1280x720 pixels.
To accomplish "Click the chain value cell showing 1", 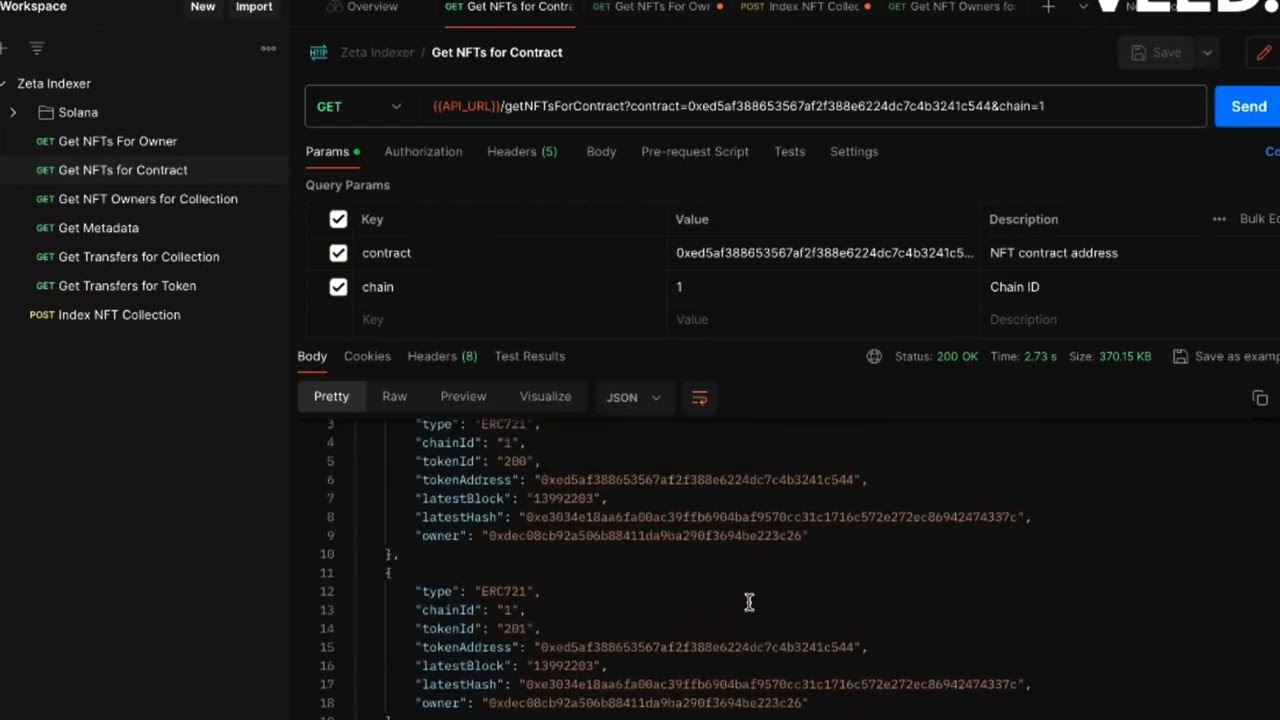I will (824, 287).
